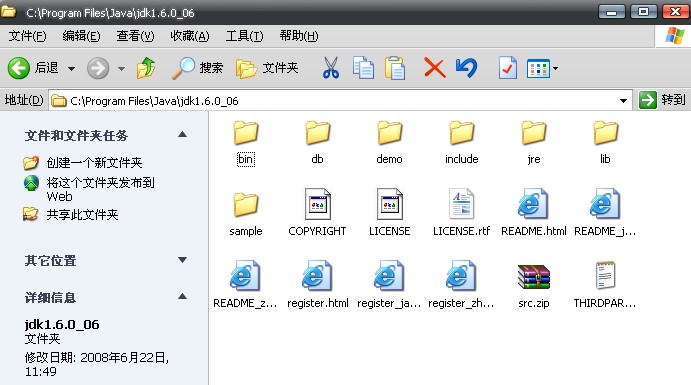Copy using the two-pages icon
The image size is (691, 385).
tap(364, 68)
